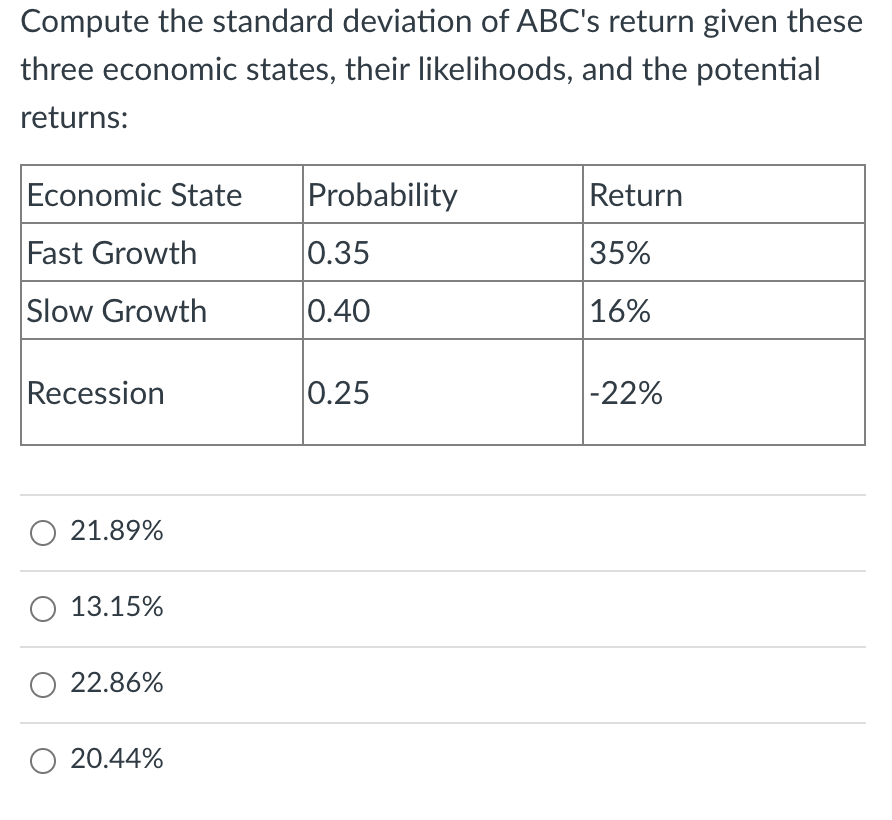Click the 0.35 probability value
Screen dimensions: 892x820
[339, 253]
